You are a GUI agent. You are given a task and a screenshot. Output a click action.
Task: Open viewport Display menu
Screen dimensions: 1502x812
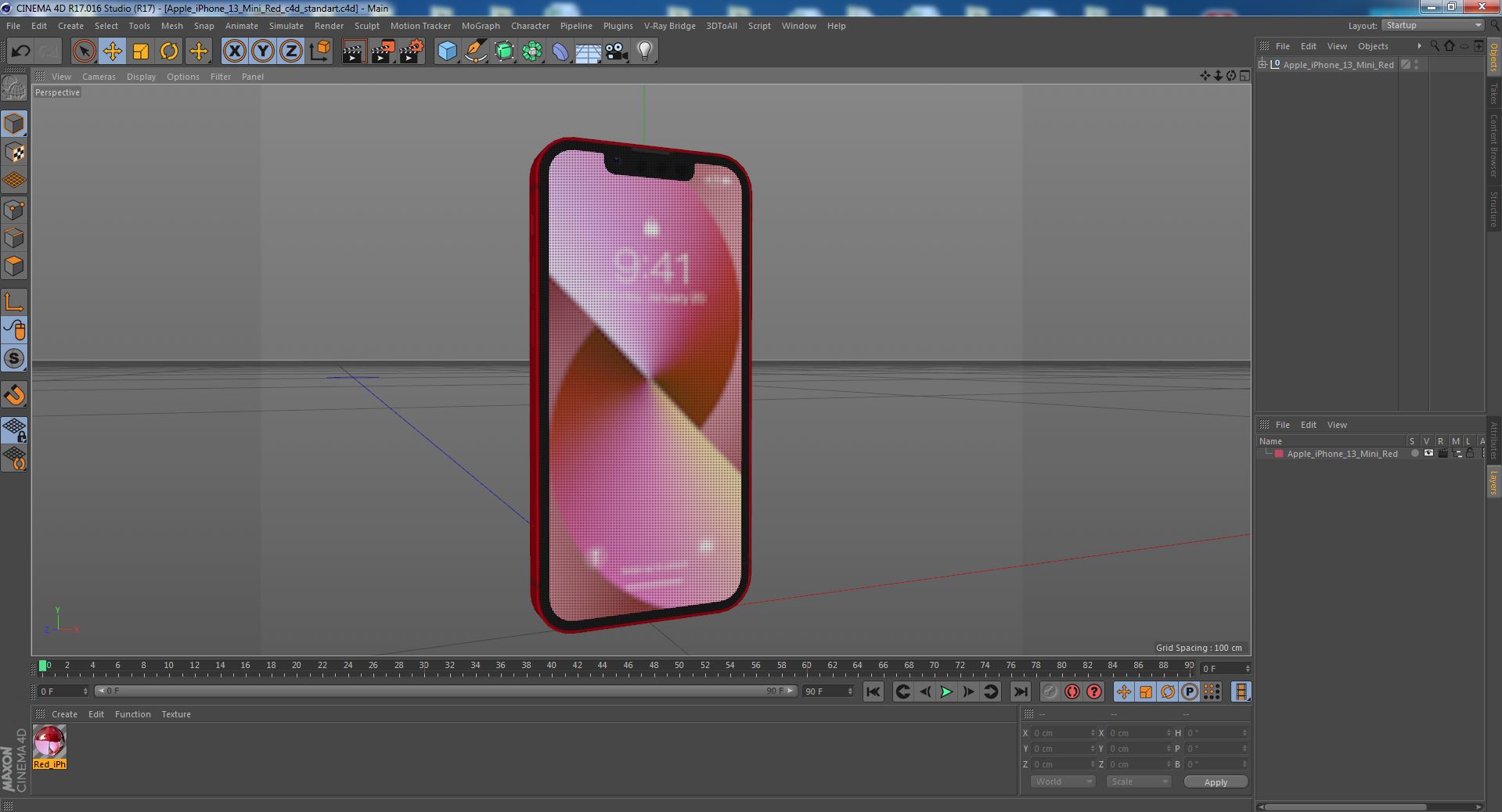coord(141,77)
